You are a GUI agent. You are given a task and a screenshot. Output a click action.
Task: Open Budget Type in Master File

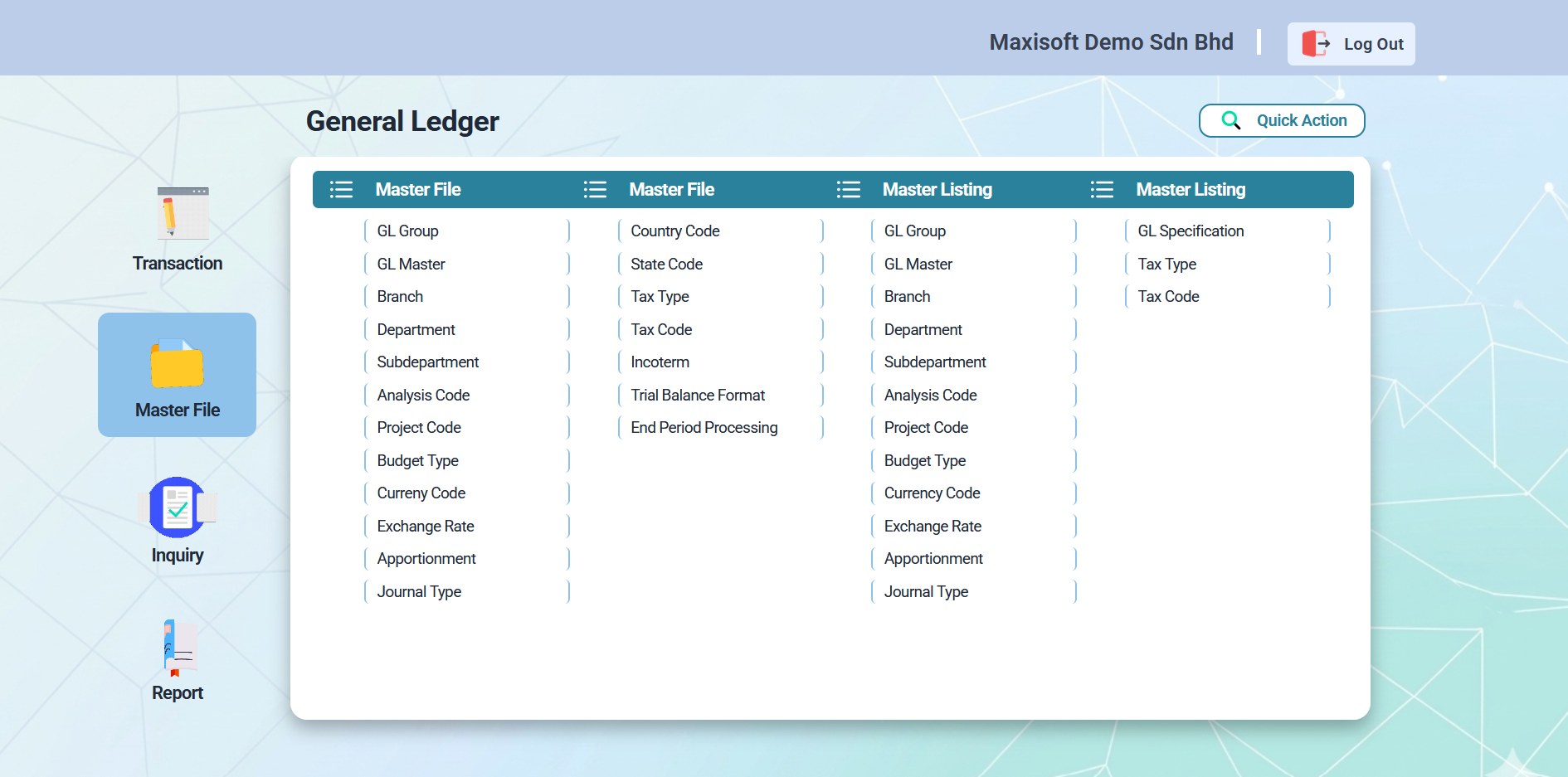pos(467,460)
